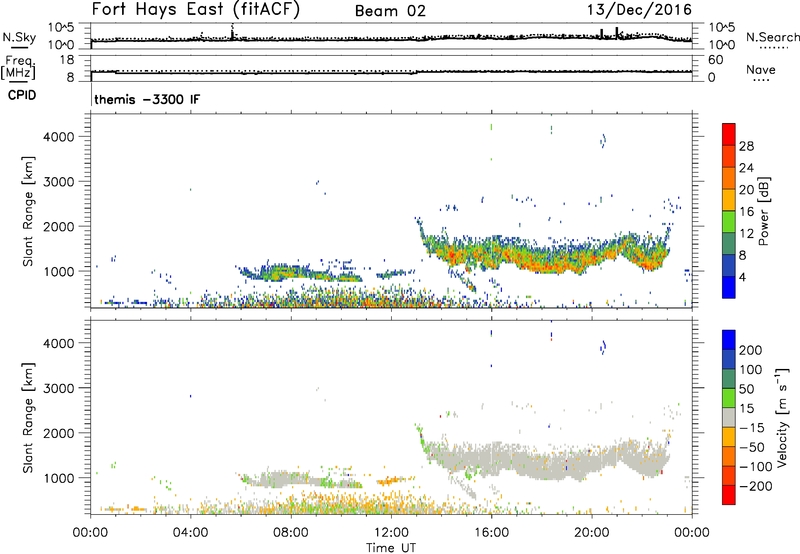This screenshot has height=554, width=800.
Task: Click "Slant Range [km]" label of power panel
Action: (28, 211)
